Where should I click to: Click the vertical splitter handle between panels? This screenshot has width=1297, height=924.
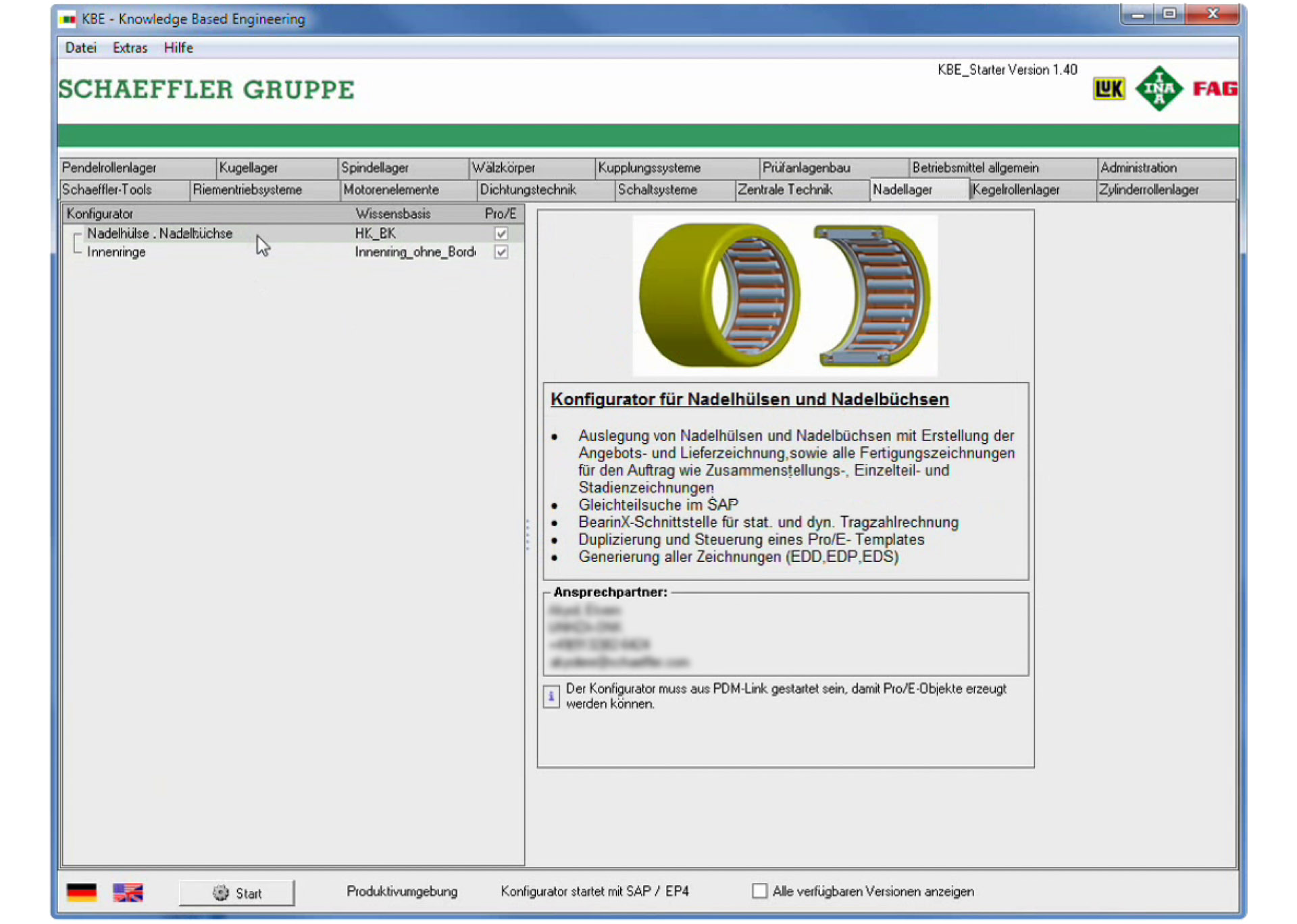tap(528, 534)
